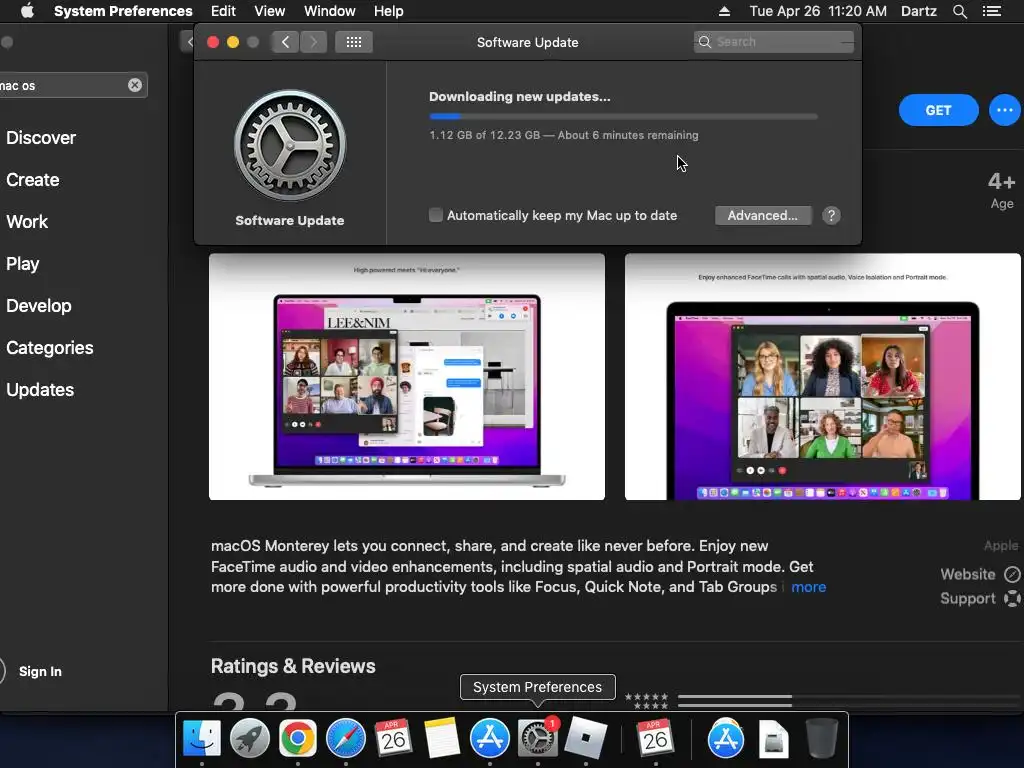Screen dimensions: 1024x768
Task: Launch Launchpad rocket icon in Dock
Action: 249,738
